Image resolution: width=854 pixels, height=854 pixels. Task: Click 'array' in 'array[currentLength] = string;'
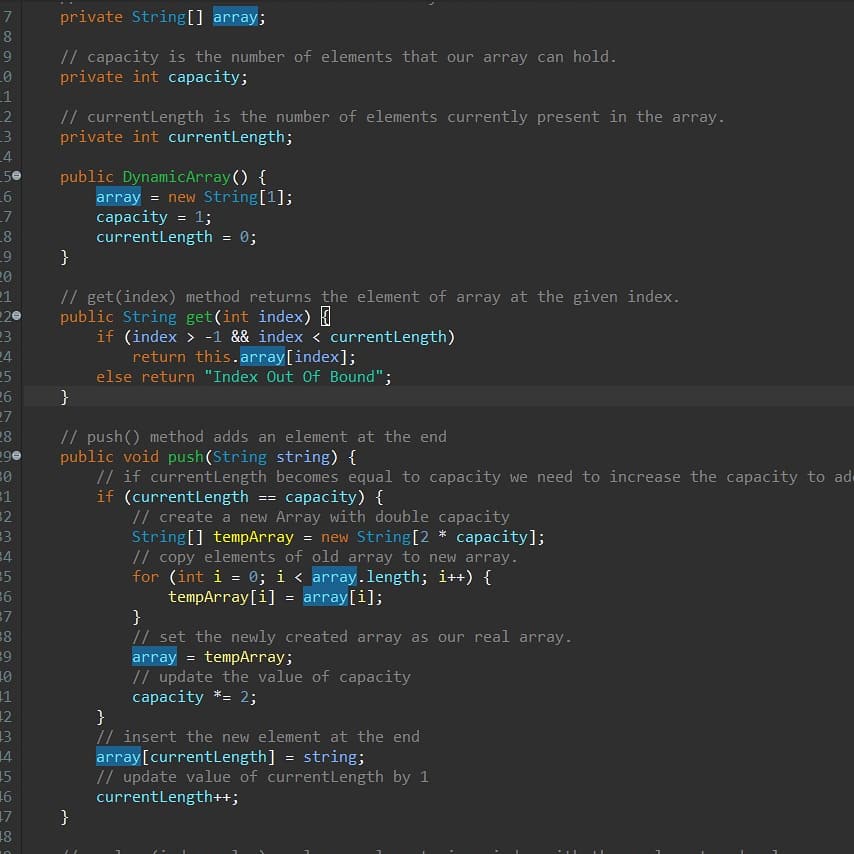[x=118, y=757]
